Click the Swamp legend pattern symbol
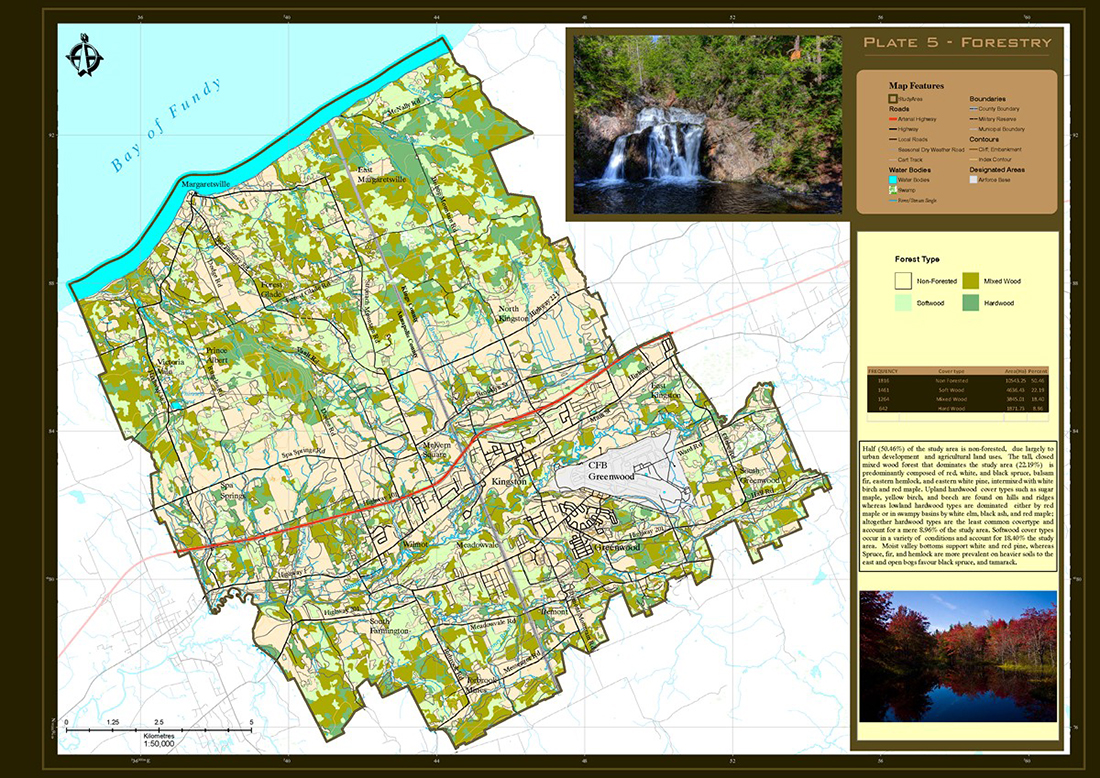 (893, 190)
